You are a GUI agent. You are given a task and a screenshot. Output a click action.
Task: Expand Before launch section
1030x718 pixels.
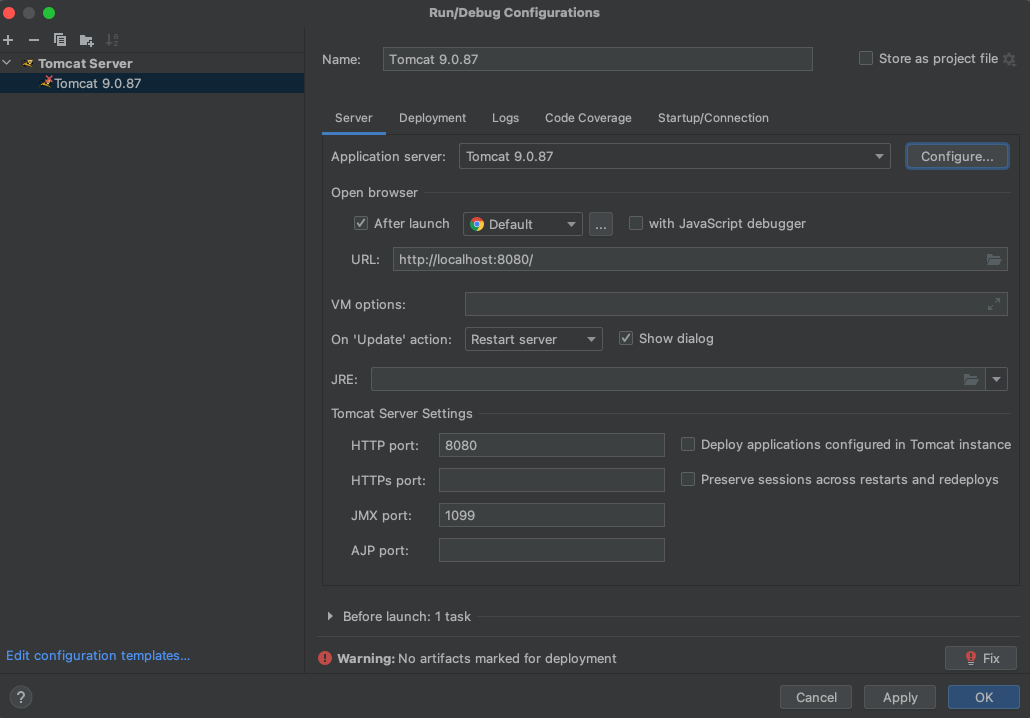click(x=330, y=616)
